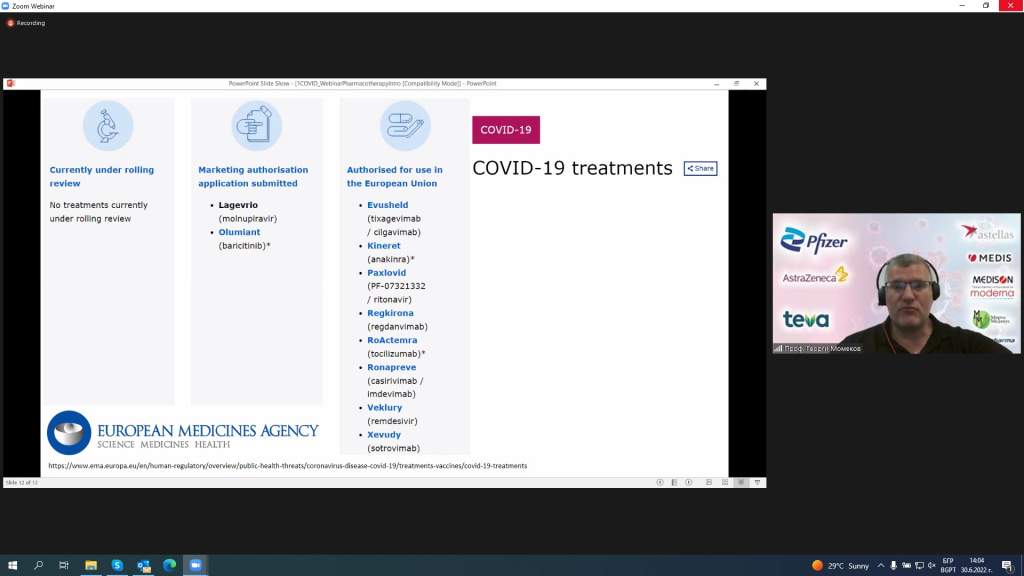1024x576 pixels.
Task: Advance to next slide using status bar arrow
Action: (x=688, y=483)
